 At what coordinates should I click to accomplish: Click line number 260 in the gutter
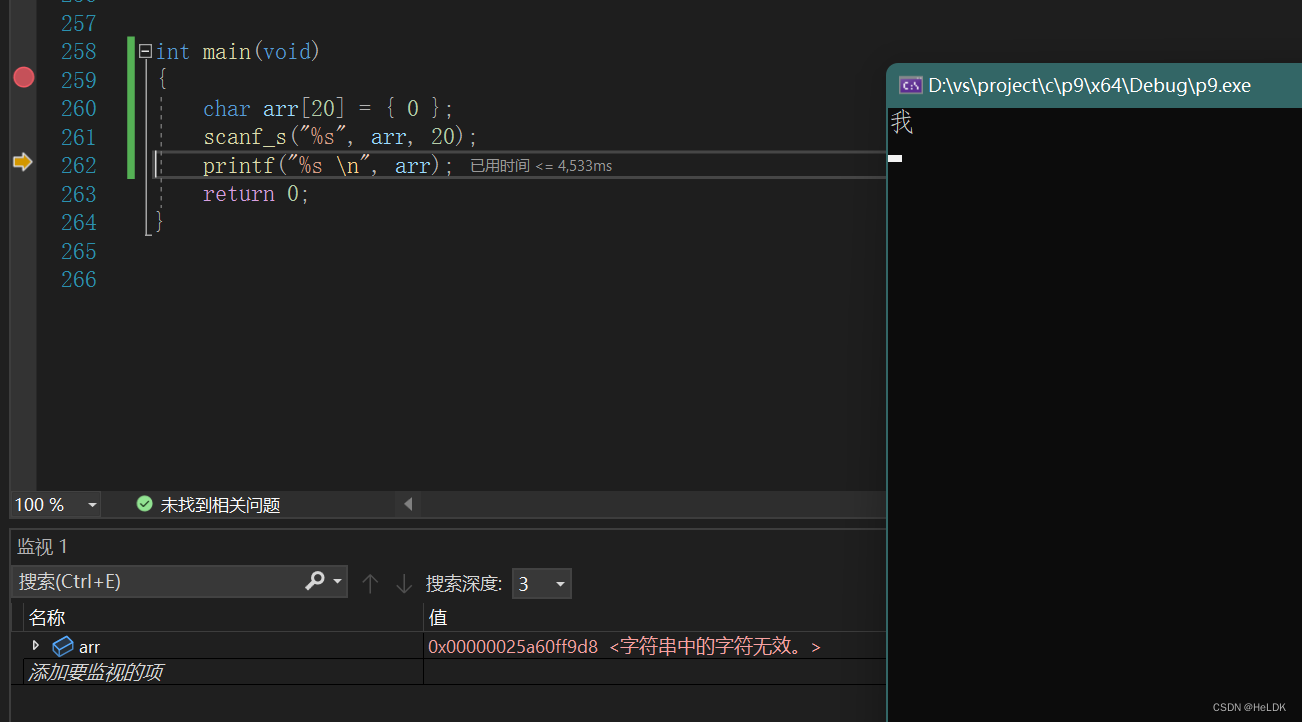78,108
